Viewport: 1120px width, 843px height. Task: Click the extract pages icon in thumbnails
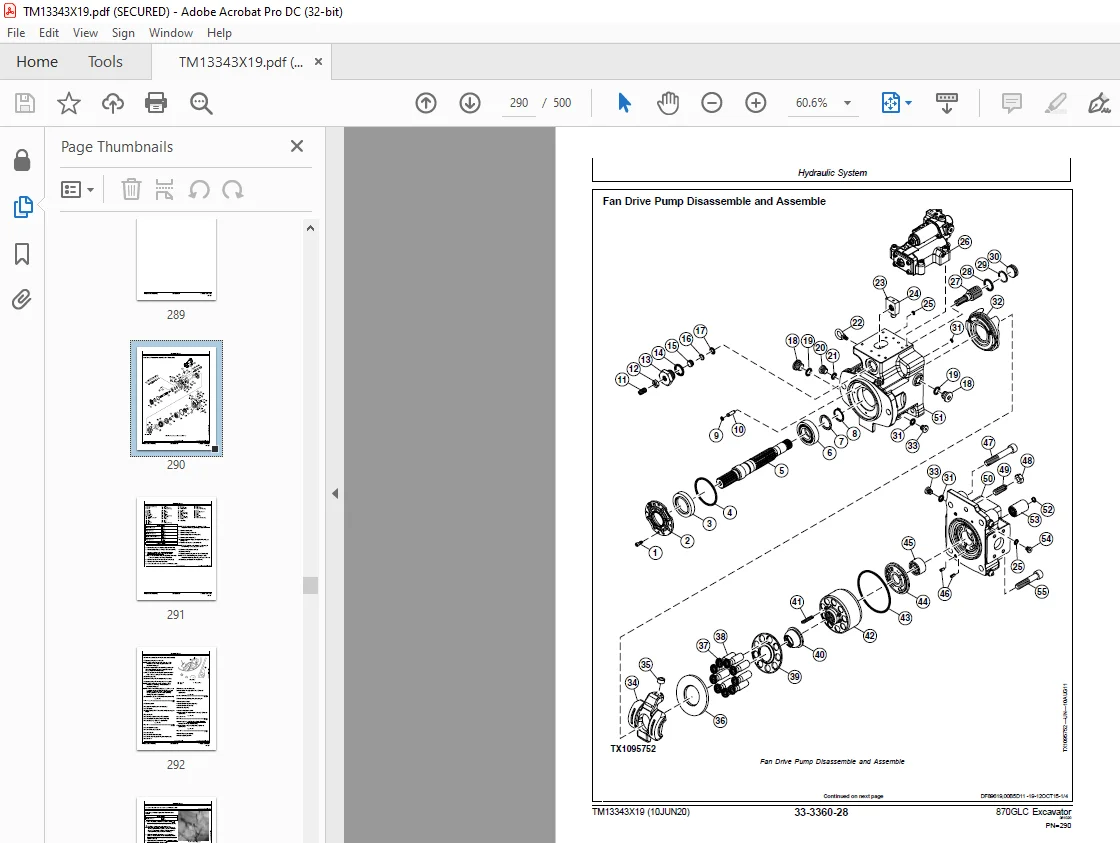click(x=164, y=189)
